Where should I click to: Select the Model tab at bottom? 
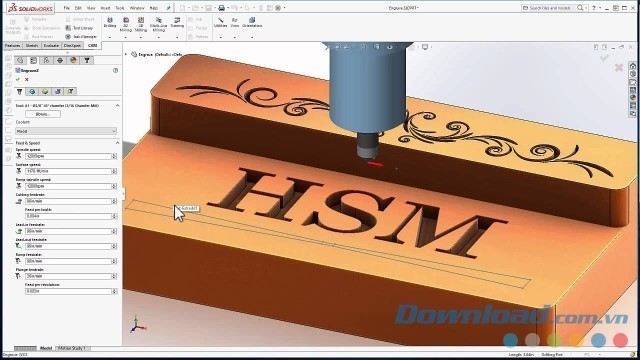[x=46, y=348]
